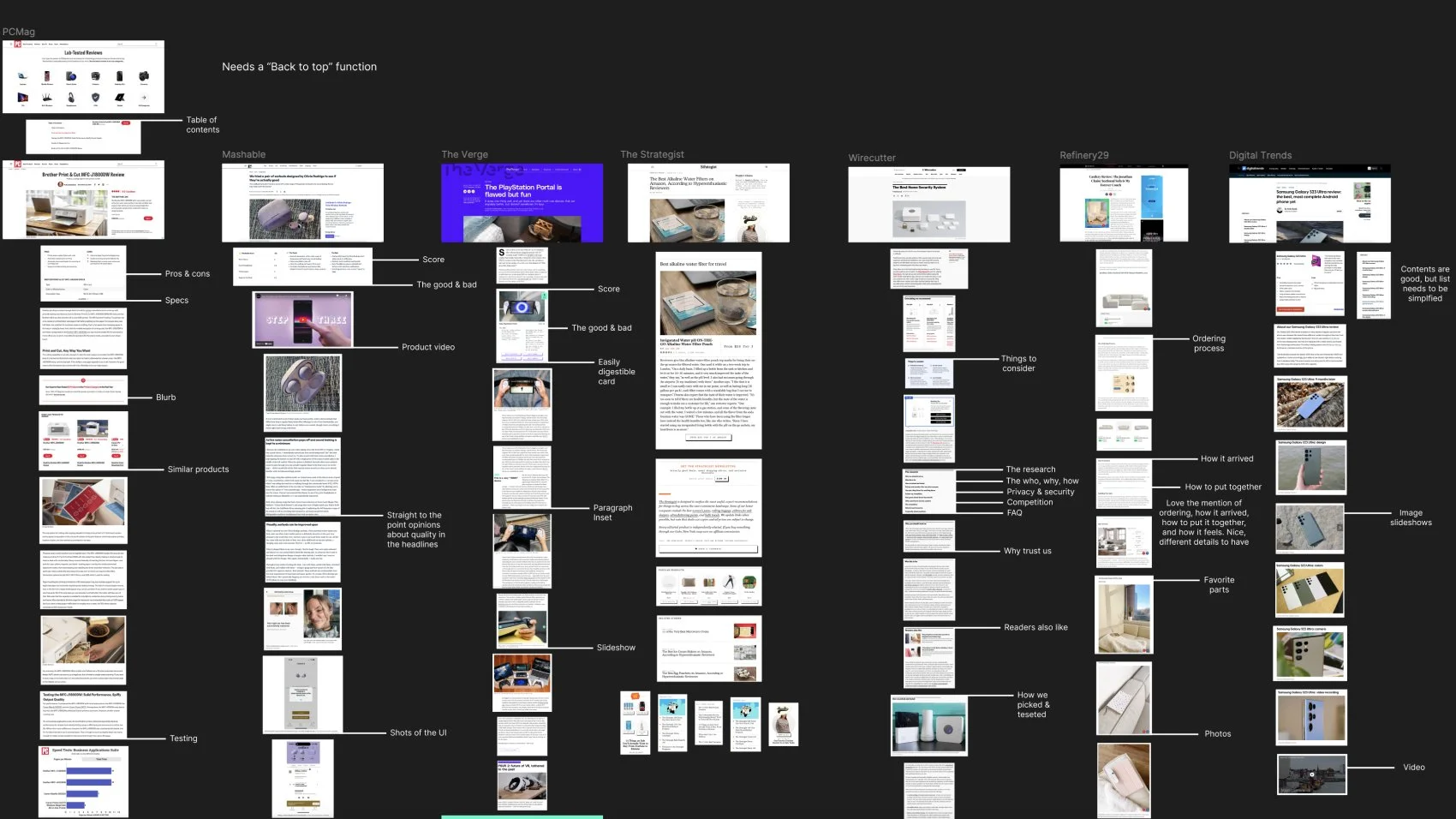
Task: Select the Digital Trends video screenshot
Action: (1311, 775)
